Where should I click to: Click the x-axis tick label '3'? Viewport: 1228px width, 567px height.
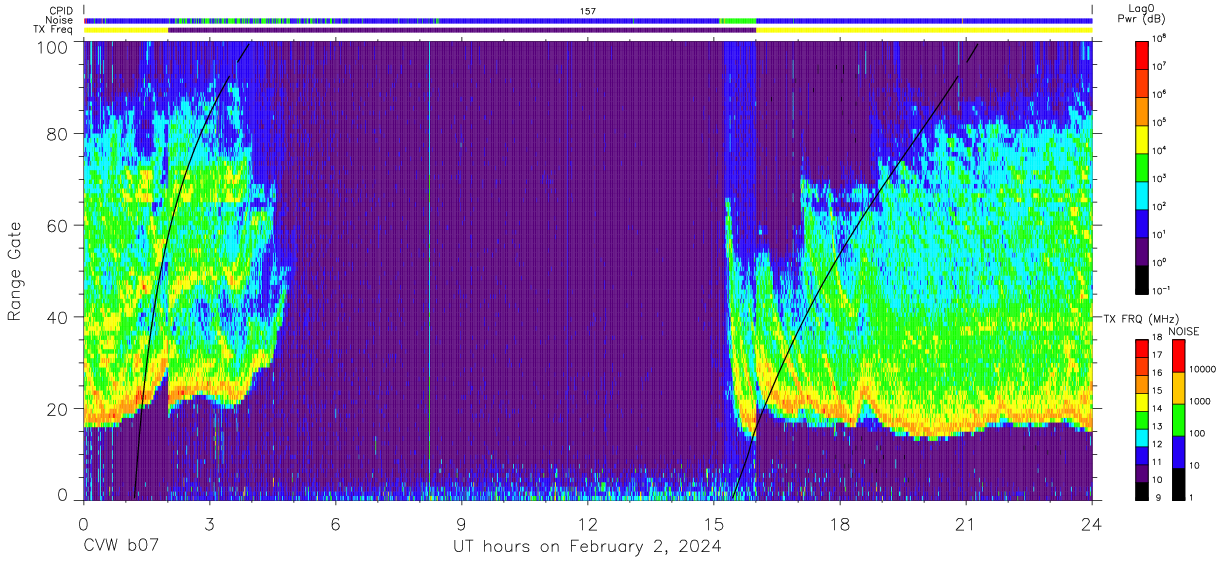210,524
